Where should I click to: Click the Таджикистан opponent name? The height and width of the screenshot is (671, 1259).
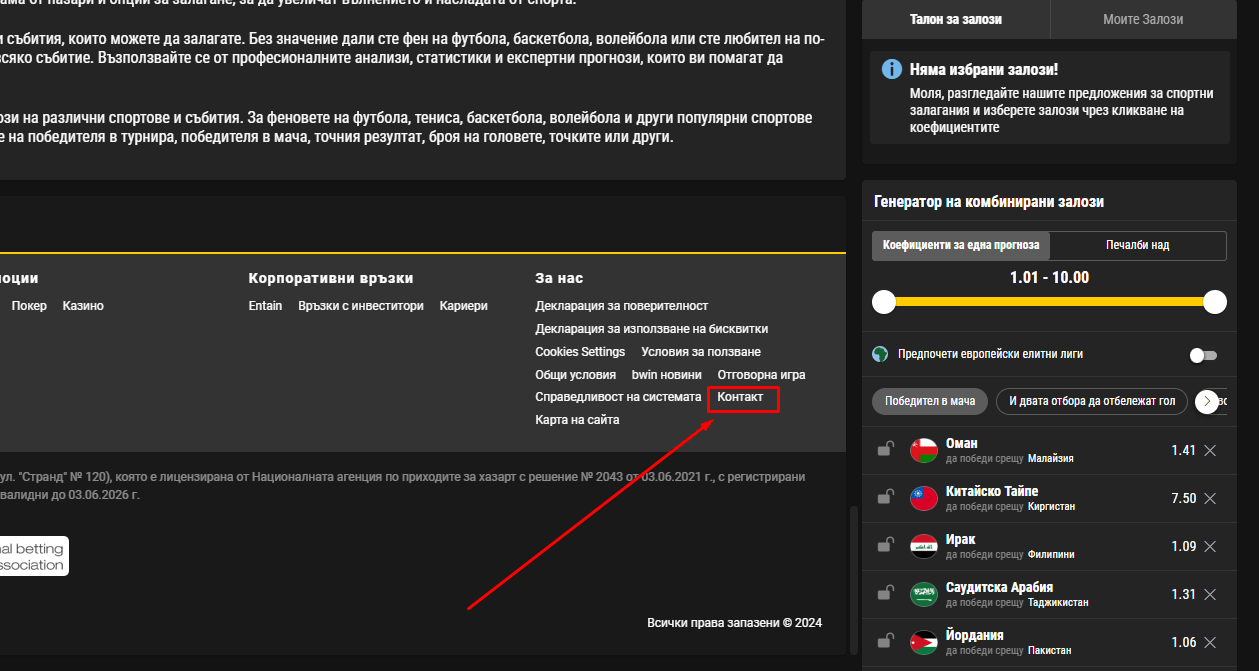(x=1058, y=602)
